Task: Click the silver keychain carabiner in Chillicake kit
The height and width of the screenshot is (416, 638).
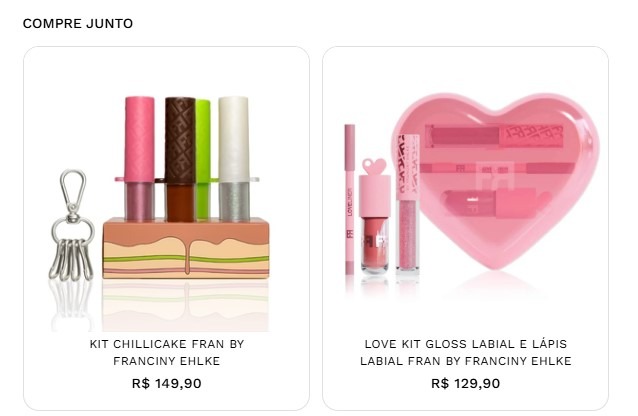Action: tap(73, 195)
